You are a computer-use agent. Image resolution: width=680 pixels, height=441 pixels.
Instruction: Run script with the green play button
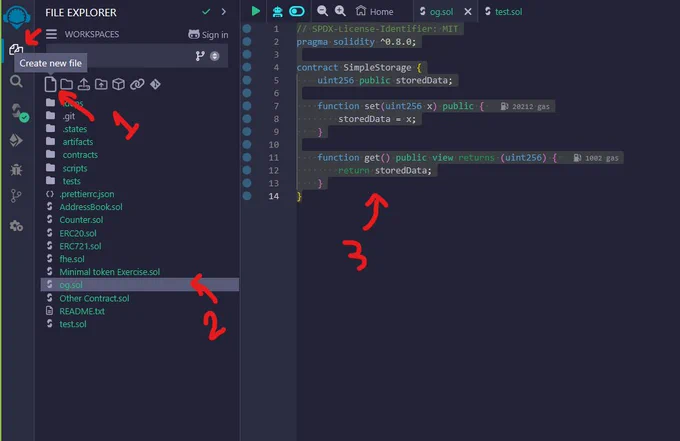click(x=256, y=11)
